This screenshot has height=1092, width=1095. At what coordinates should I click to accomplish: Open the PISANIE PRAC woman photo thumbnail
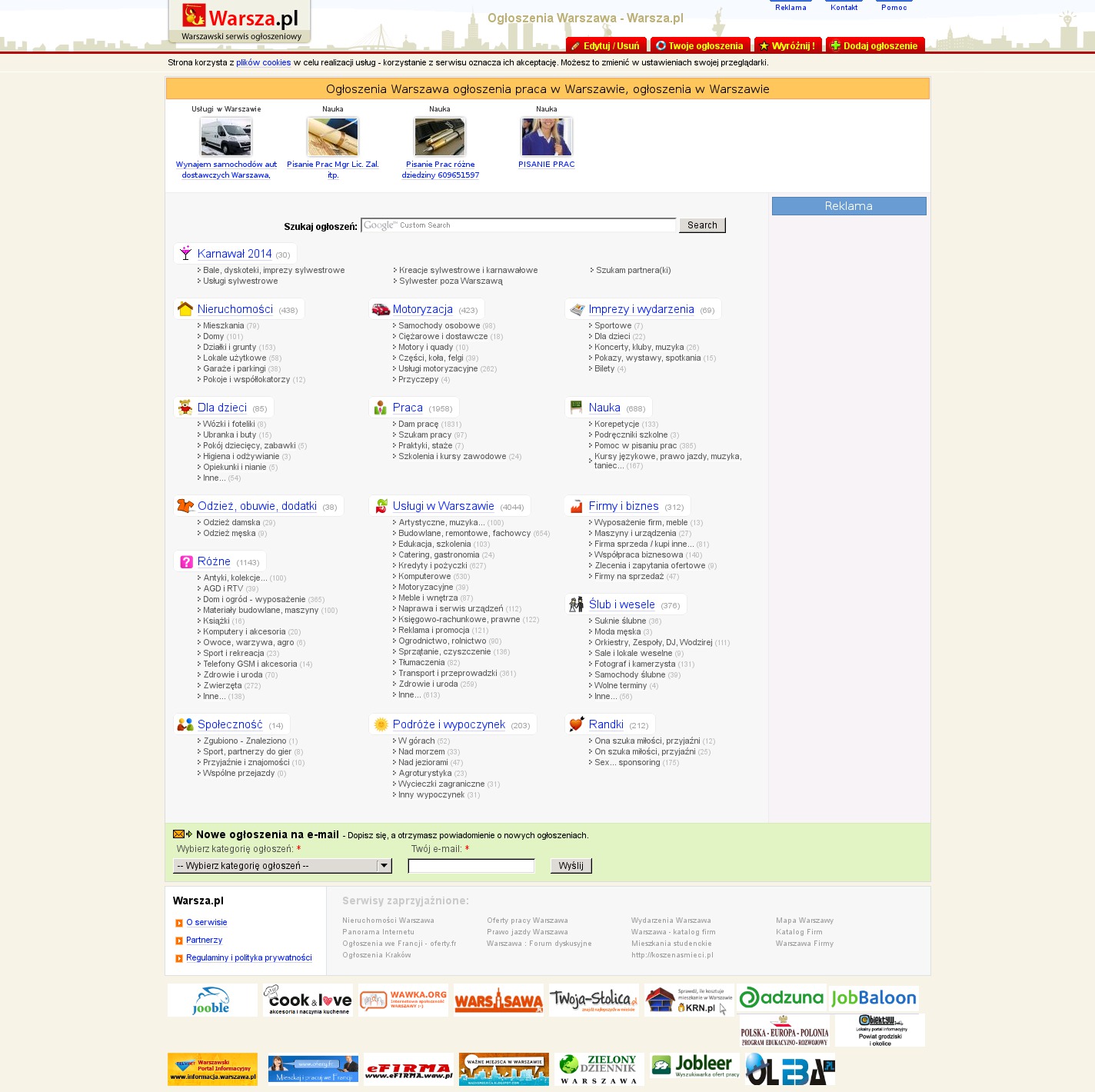point(547,137)
